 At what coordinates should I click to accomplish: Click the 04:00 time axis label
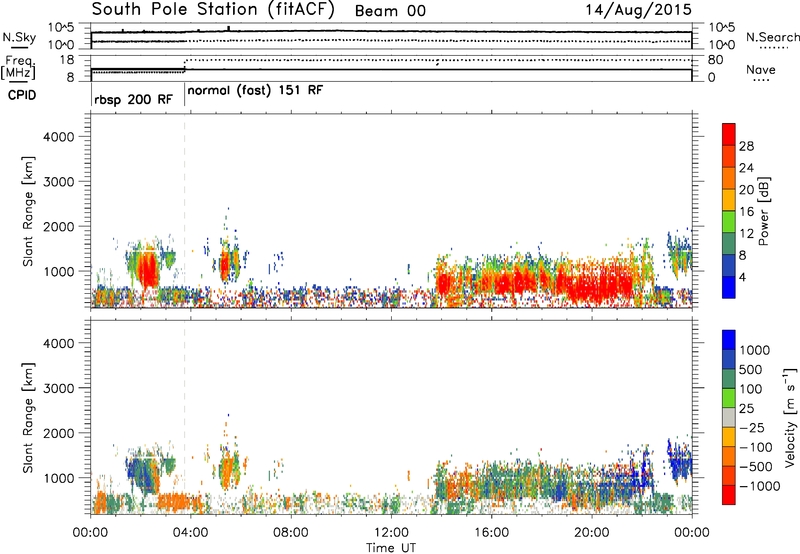tap(191, 533)
